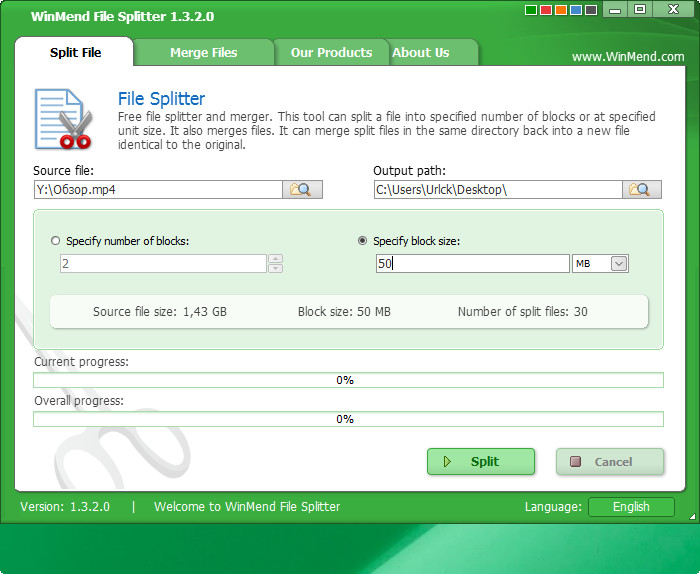Increase the number of blocks with up arrow
The image size is (700, 574).
(x=275, y=259)
